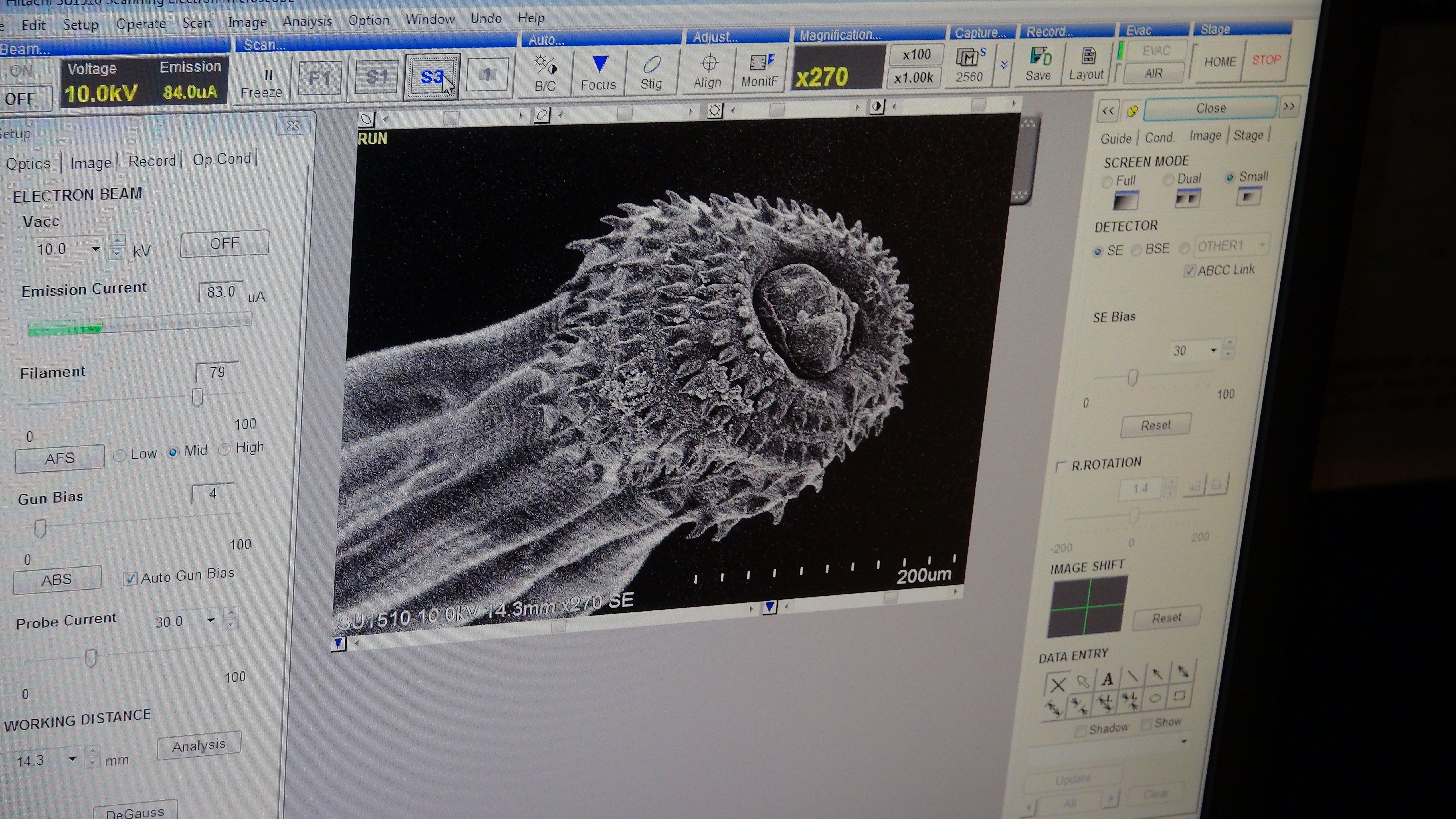This screenshot has width=1456, height=819.
Task: Click the AFS button
Action: tap(59, 458)
